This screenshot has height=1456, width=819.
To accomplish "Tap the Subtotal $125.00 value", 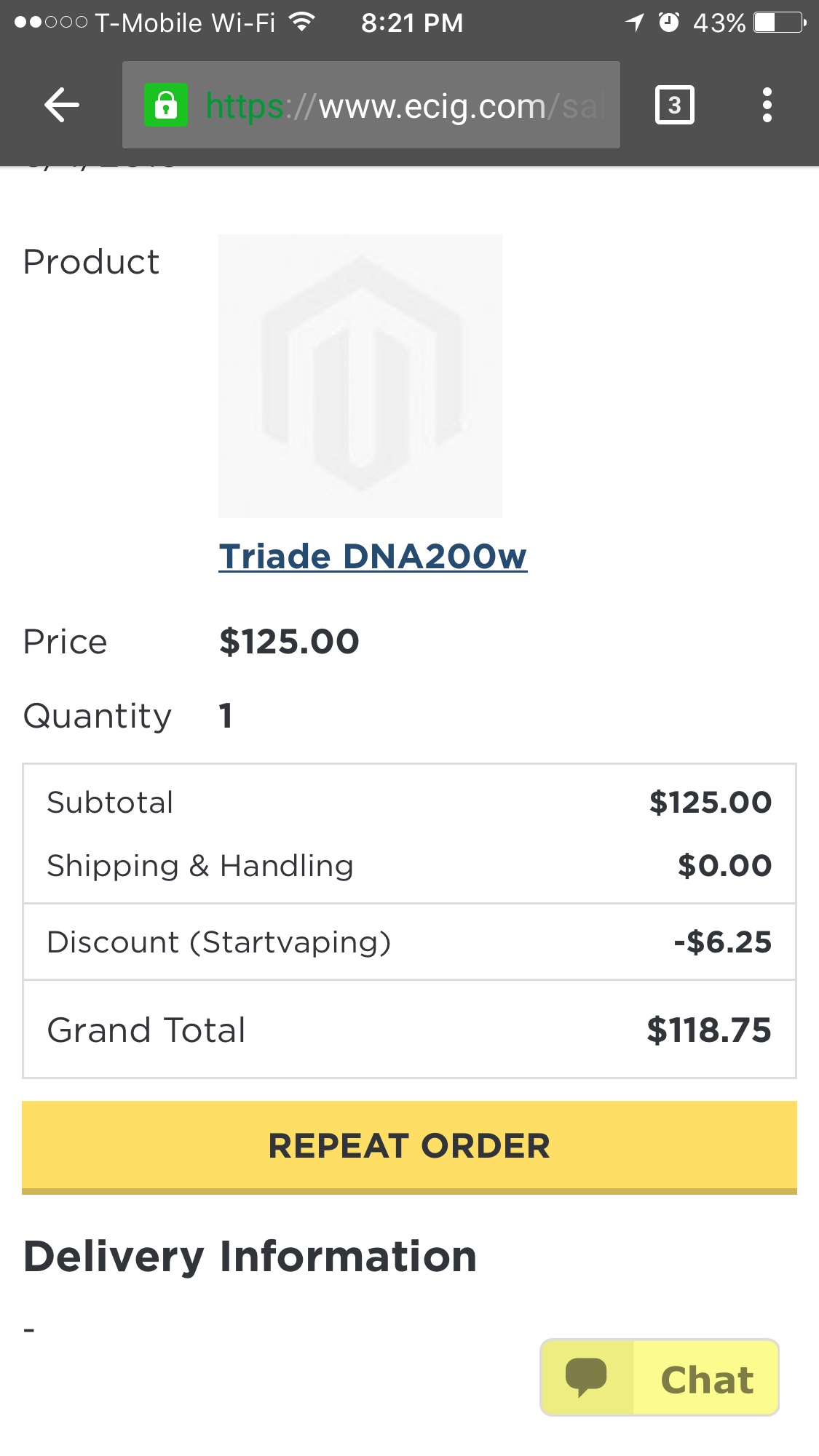I will (x=710, y=803).
